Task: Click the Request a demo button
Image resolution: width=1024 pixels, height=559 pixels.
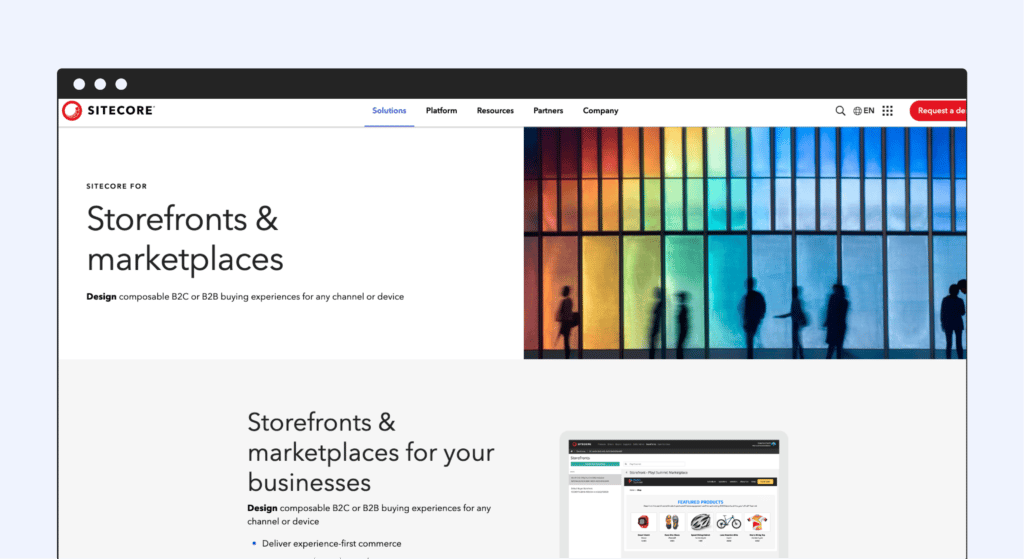Action: pos(938,111)
